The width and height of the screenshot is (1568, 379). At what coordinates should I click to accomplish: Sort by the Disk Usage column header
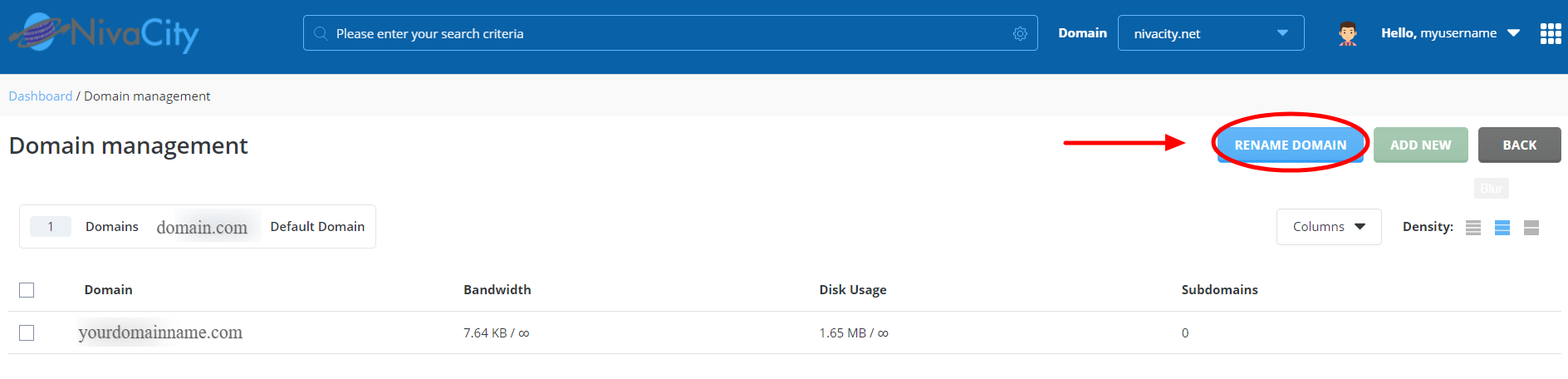point(852,289)
